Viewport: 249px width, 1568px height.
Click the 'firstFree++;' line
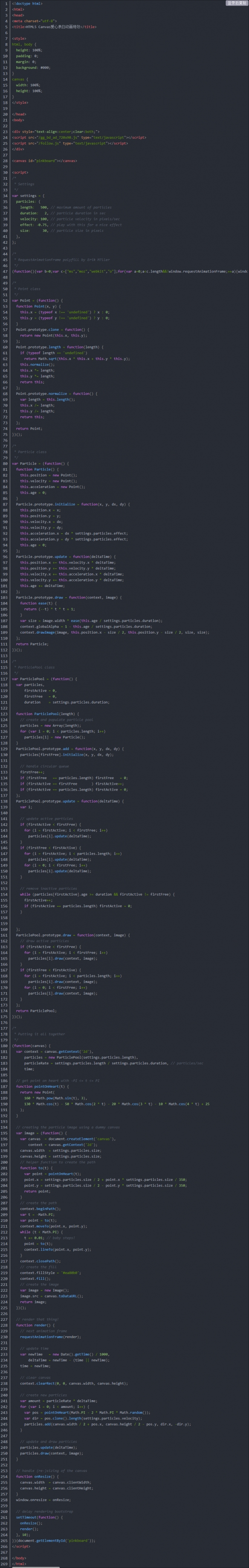coord(32,772)
